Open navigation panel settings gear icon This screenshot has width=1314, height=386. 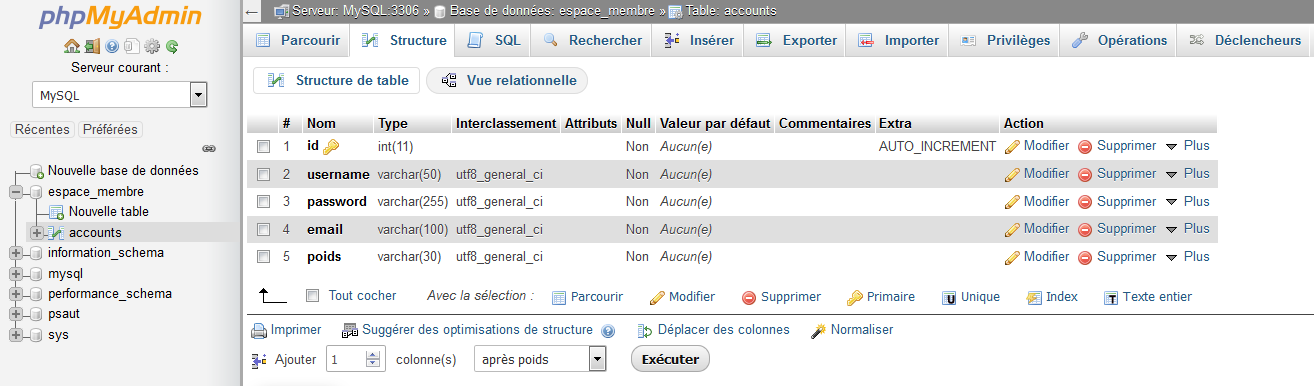coord(152,46)
